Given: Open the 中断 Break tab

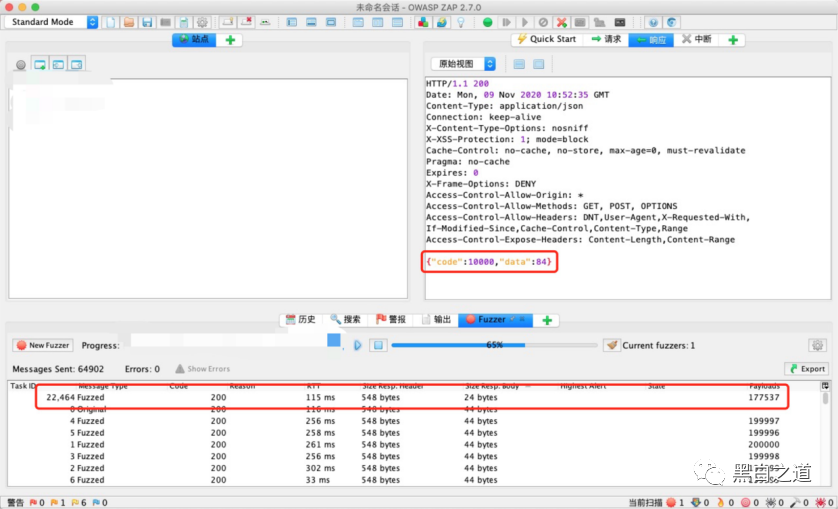Looking at the screenshot, I should click(696, 39).
